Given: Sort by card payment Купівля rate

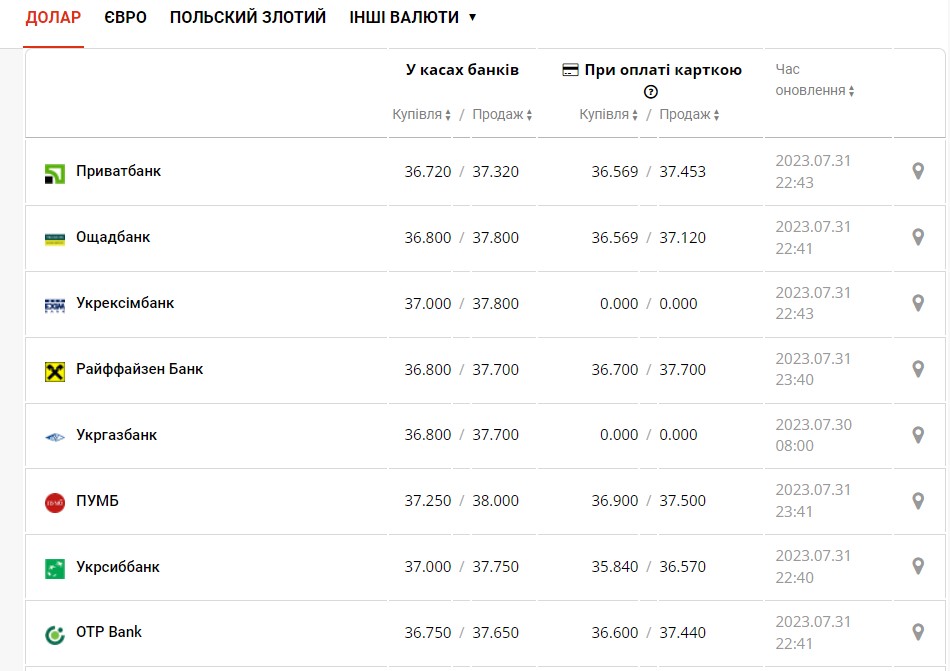Looking at the screenshot, I should (x=608, y=114).
